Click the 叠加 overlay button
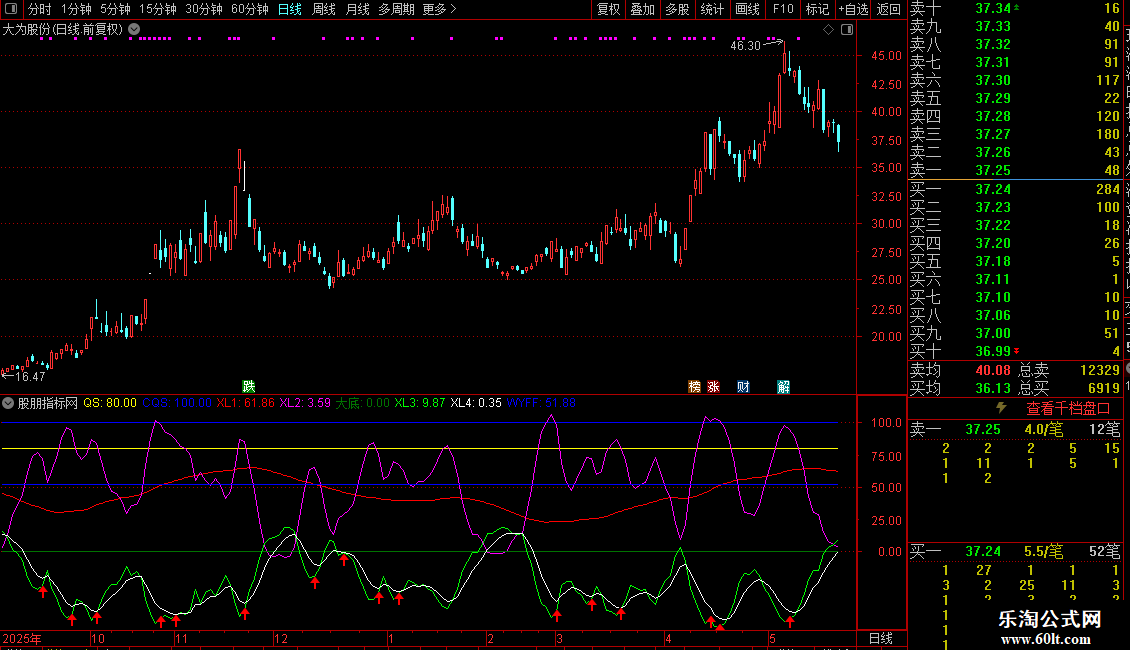The height and width of the screenshot is (650, 1130). pos(642,9)
